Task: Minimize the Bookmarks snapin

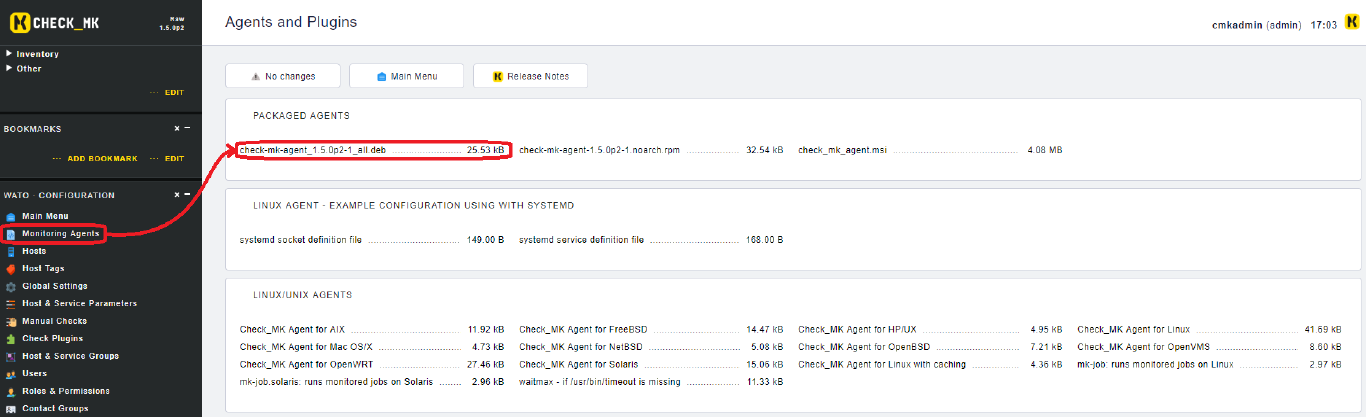Action: point(187,129)
